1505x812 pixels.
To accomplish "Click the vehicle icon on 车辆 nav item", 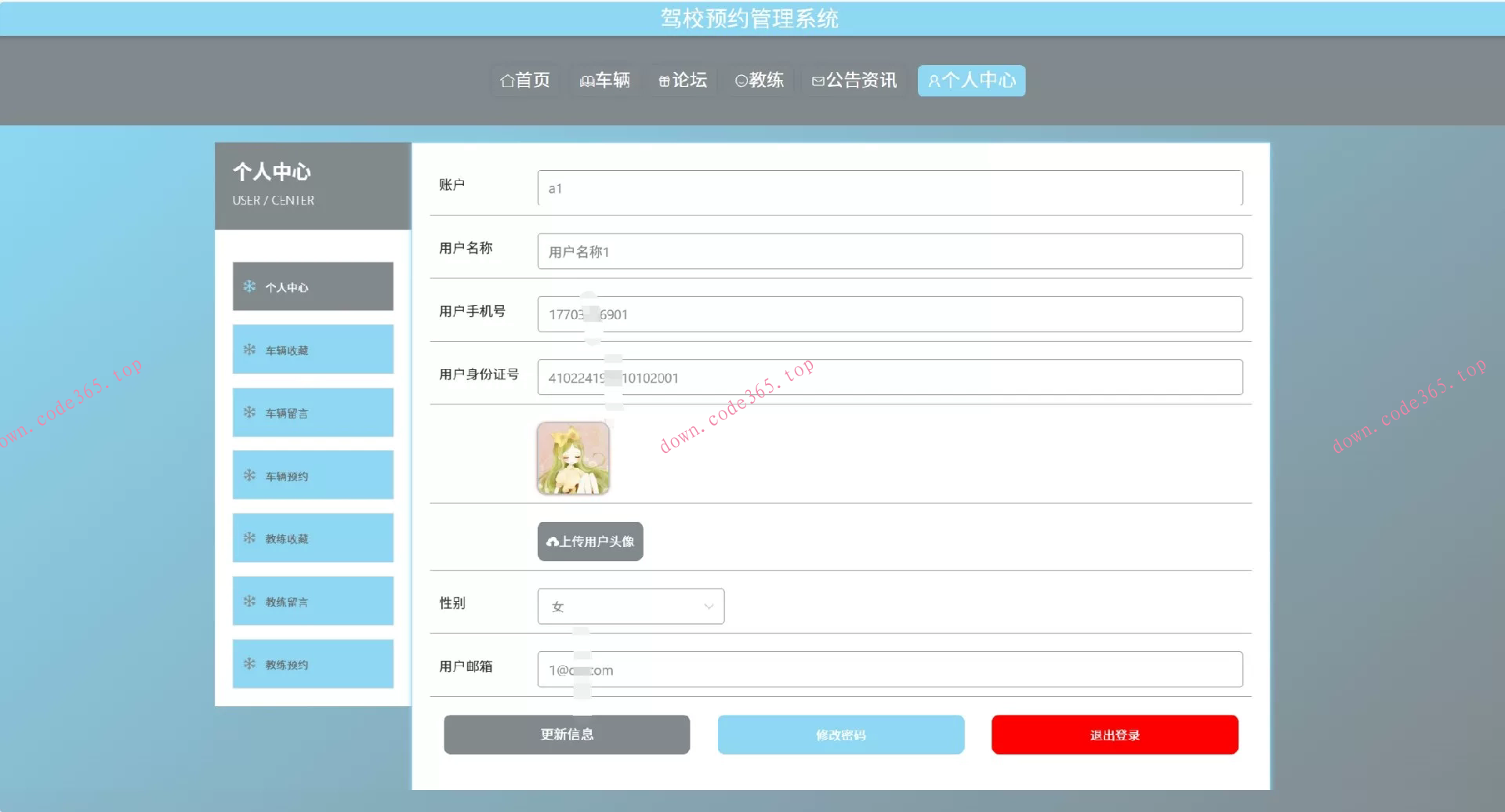I will [586, 81].
